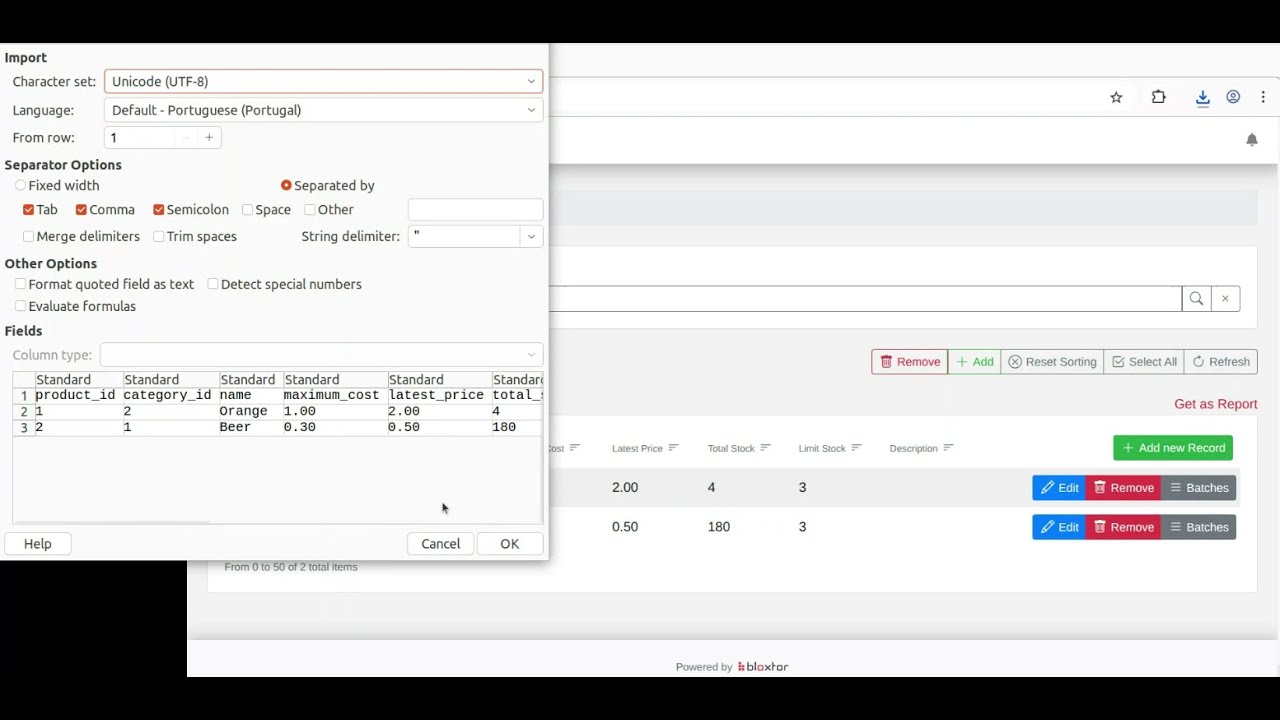The height and width of the screenshot is (720, 1280).
Task: Open the Column type dropdown
Action: point(321,355)
